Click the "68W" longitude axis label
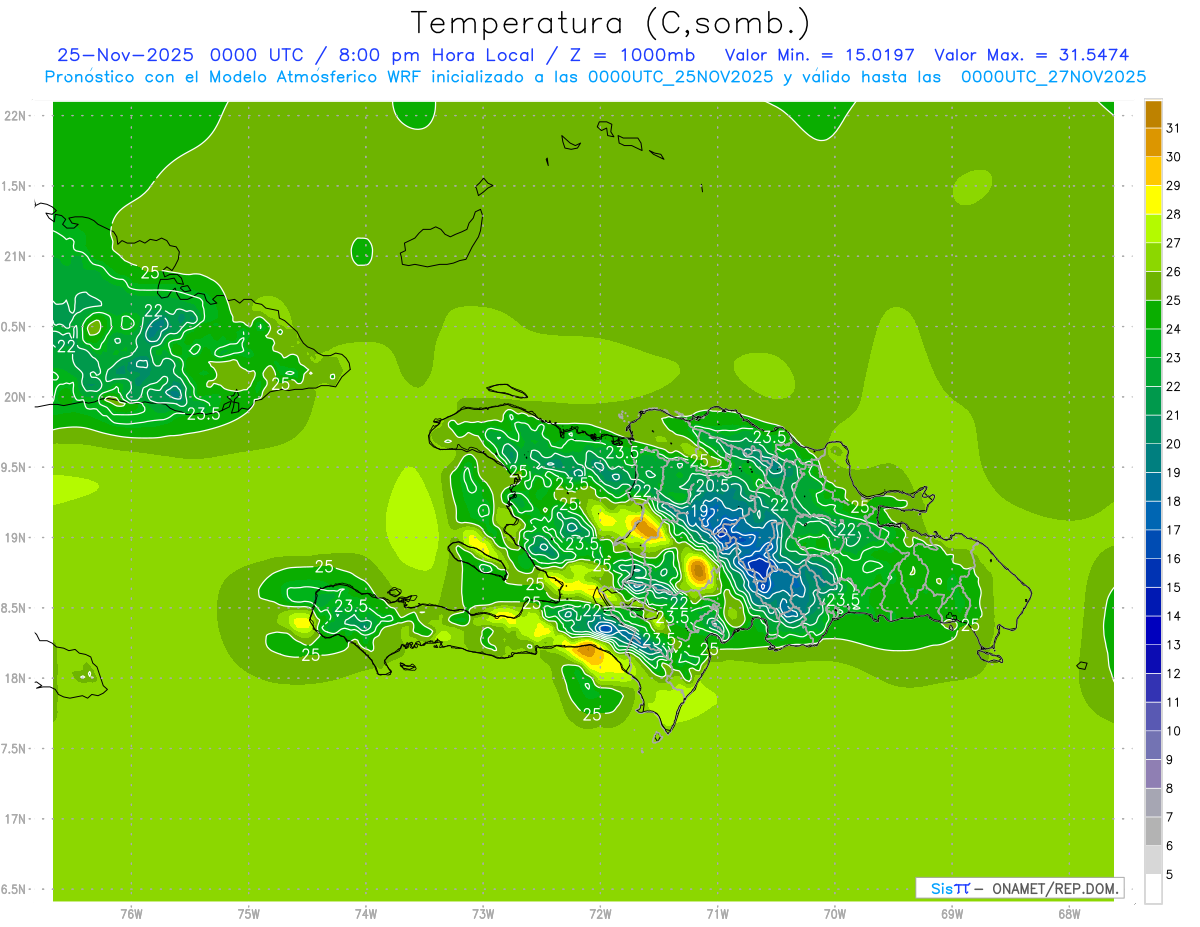 click(1069, 914)
